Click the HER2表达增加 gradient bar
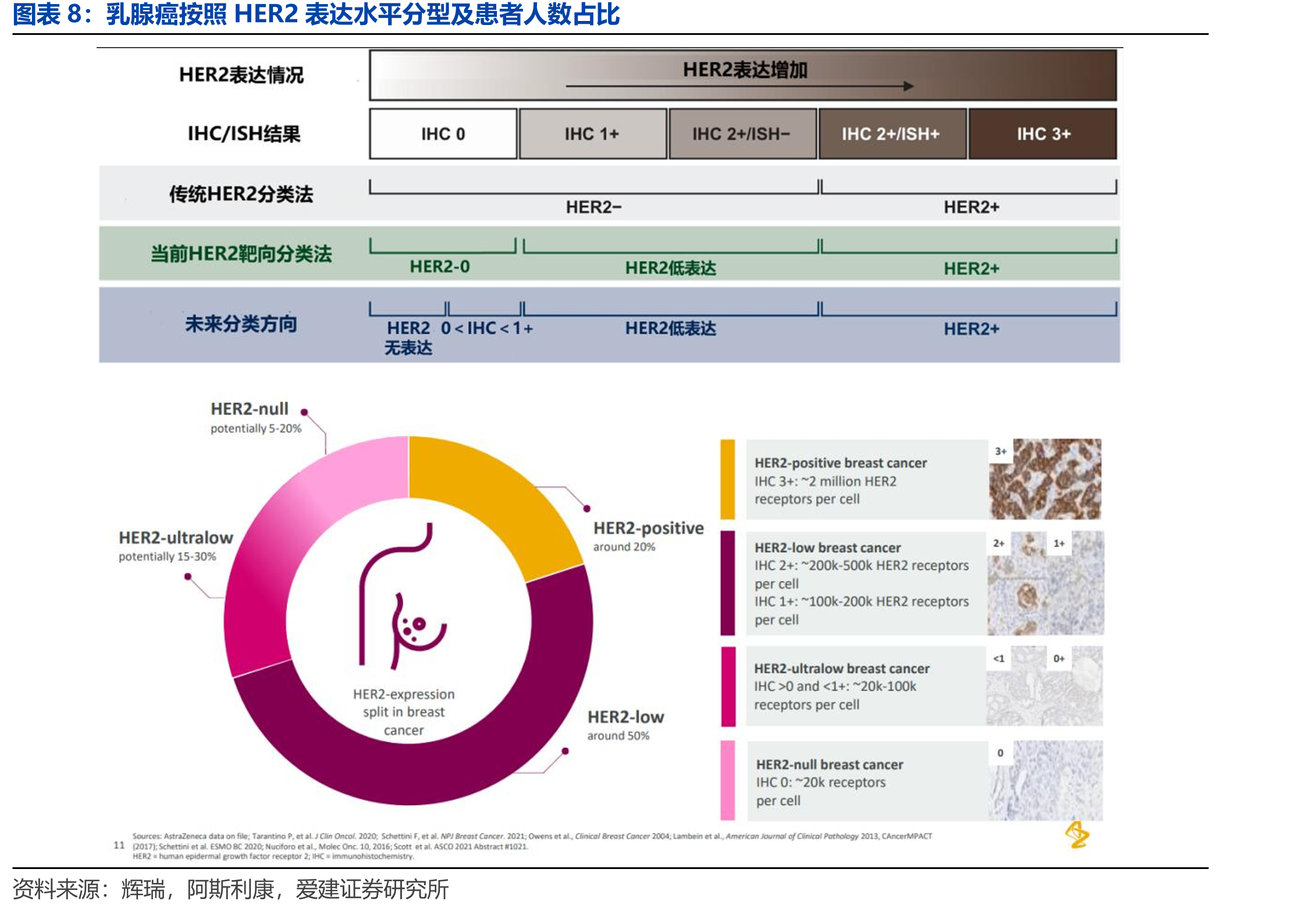Screen dimensions: 1316x908 coord(743,75)
